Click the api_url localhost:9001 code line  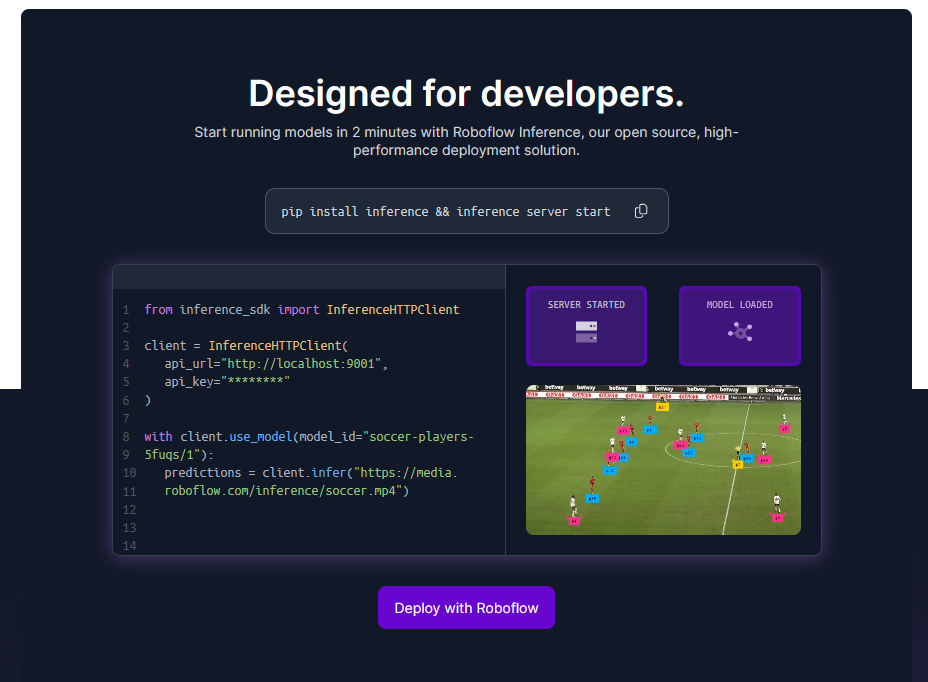(x=276, y=363)
